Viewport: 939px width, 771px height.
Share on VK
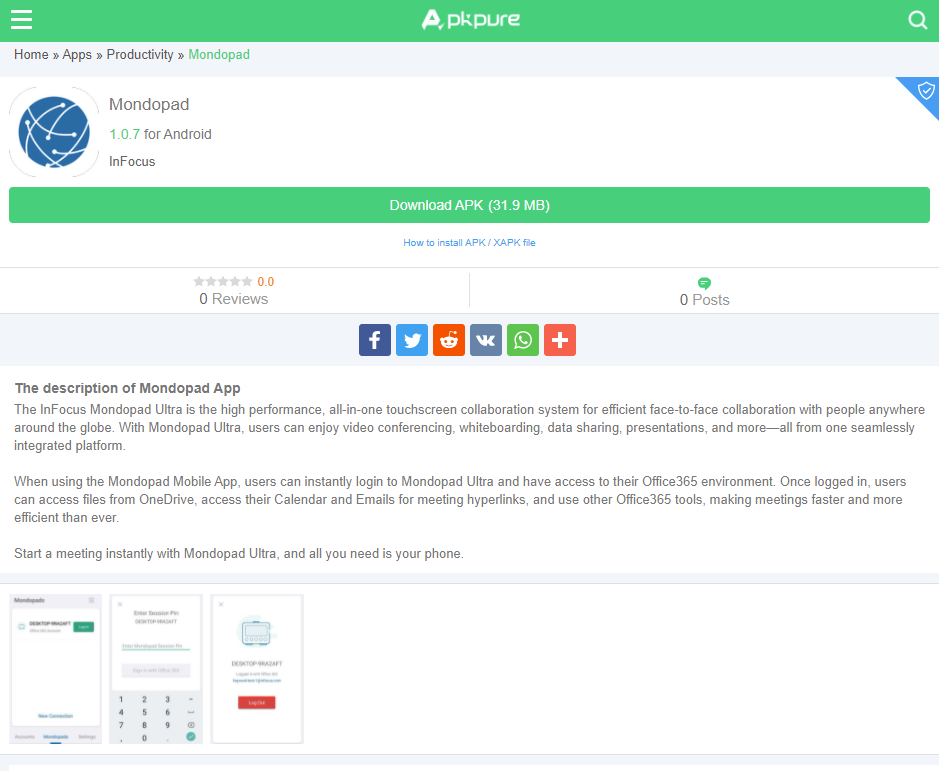click(486, 340)
